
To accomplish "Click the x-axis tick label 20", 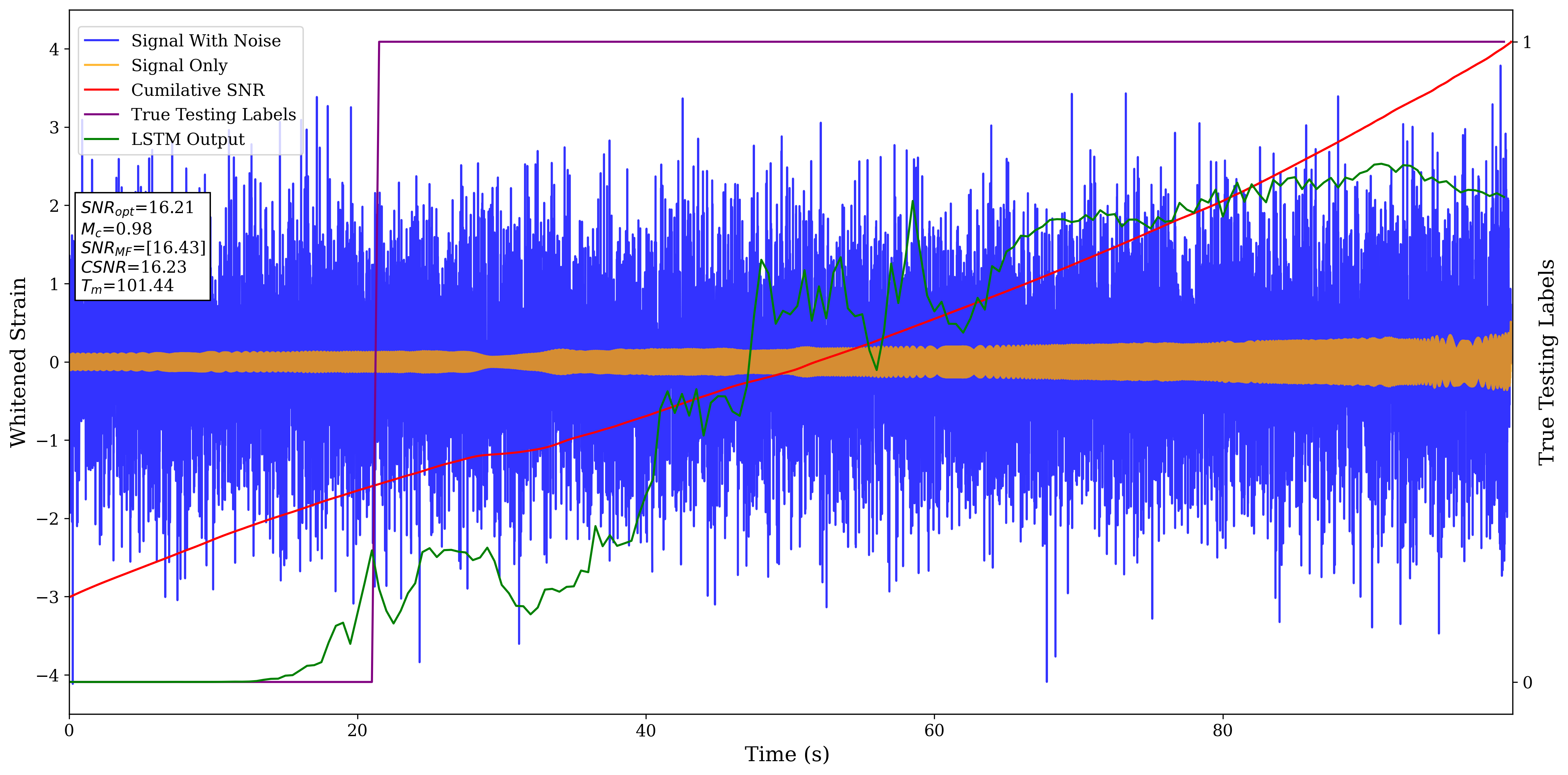I will point(357,731).
